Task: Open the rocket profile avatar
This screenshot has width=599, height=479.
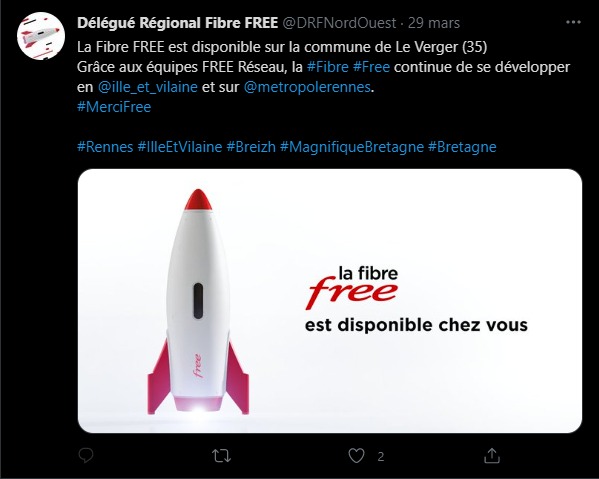Action: click(41, 36)
